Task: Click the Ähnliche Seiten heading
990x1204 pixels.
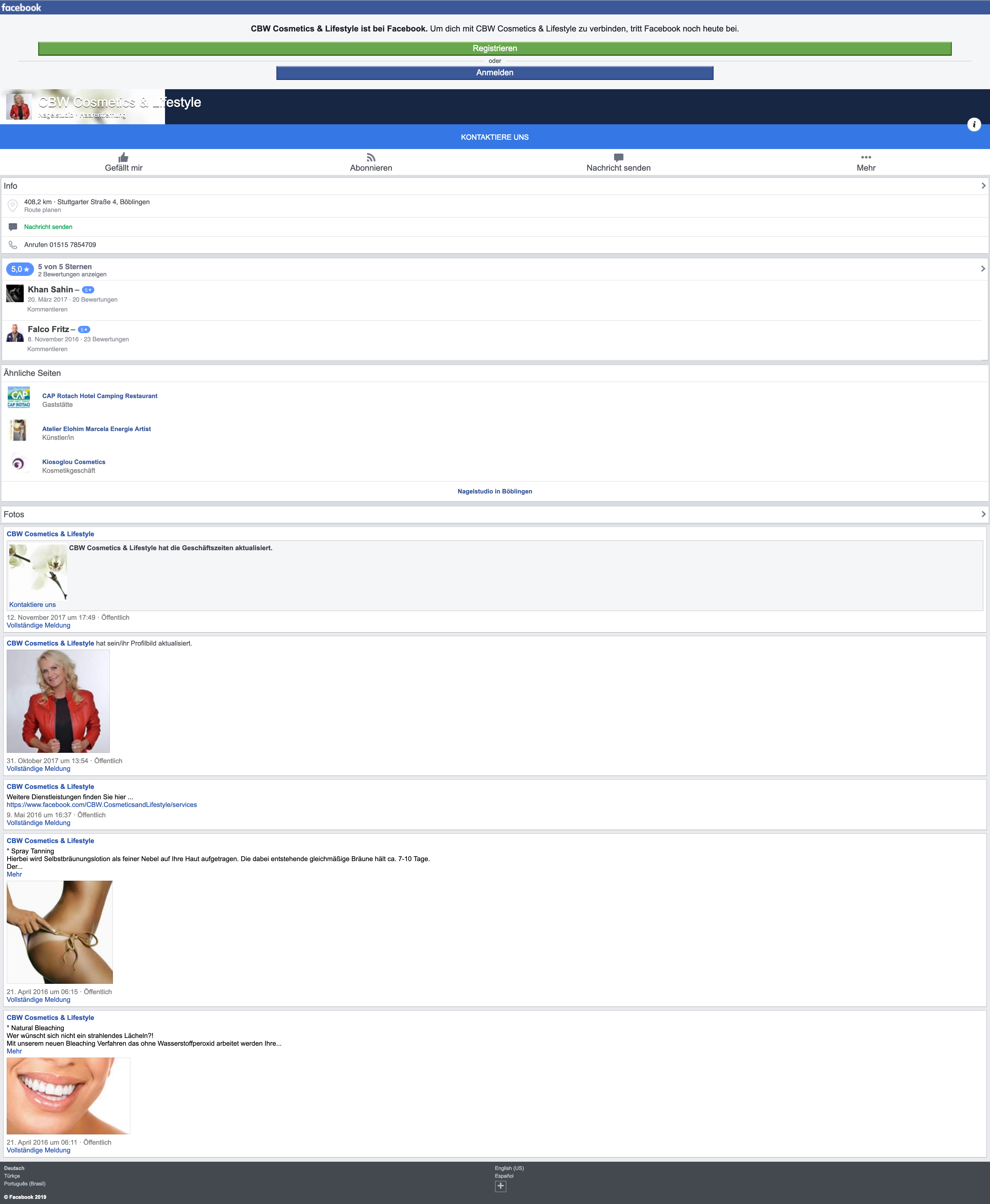Action: click(32, 373)
